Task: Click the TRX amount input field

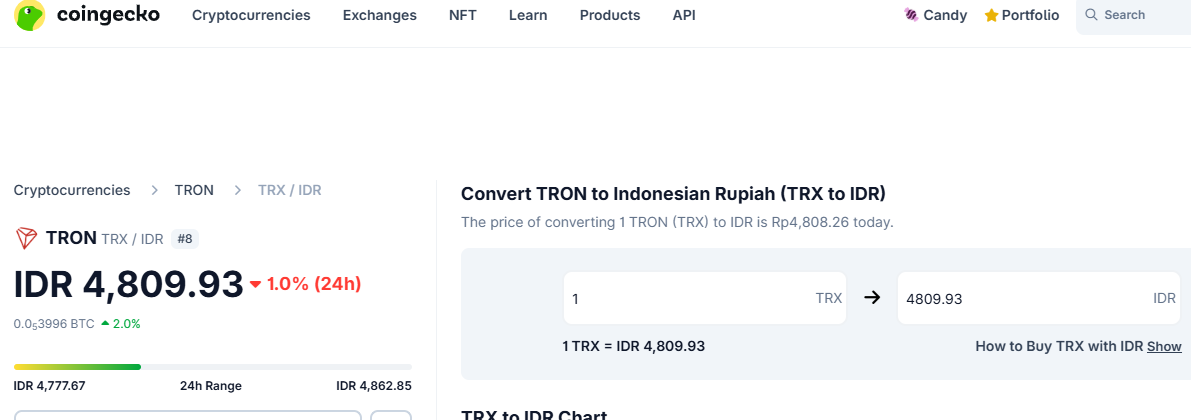Action: [705, 298]
